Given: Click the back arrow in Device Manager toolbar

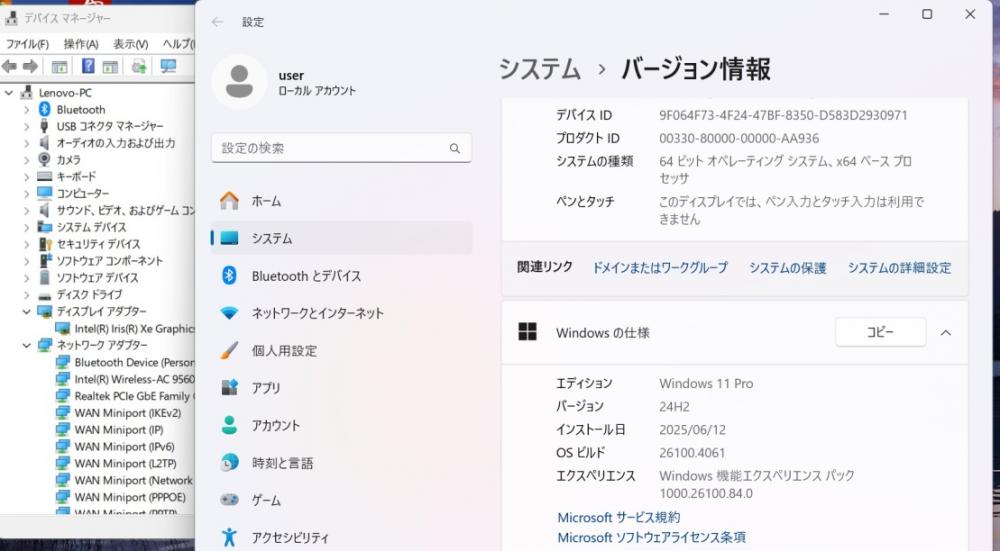Looking at the screenshot, I should click(10, 66).
